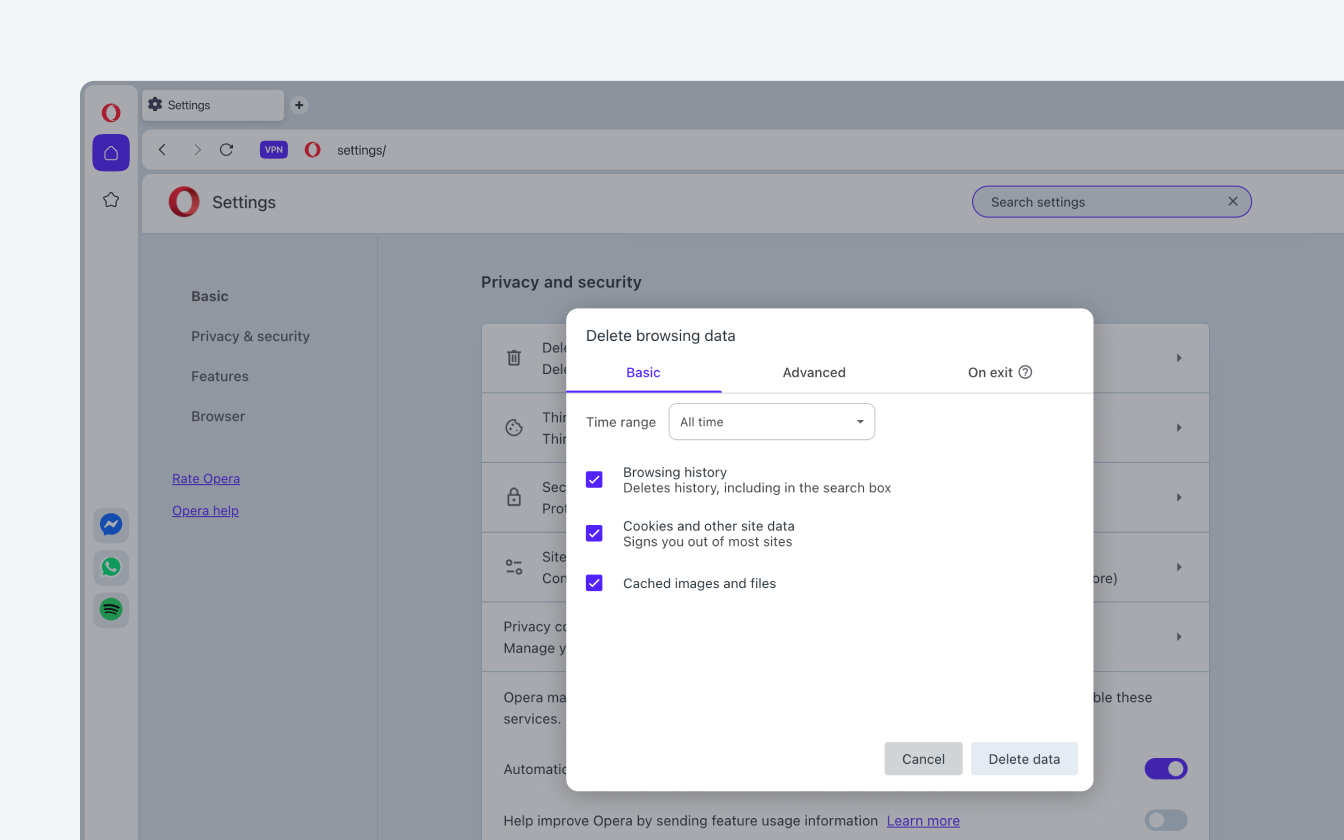Viewport: 1344px width, 840px height.
Task: Click the cookie icon row
Action: pos(514,428)
